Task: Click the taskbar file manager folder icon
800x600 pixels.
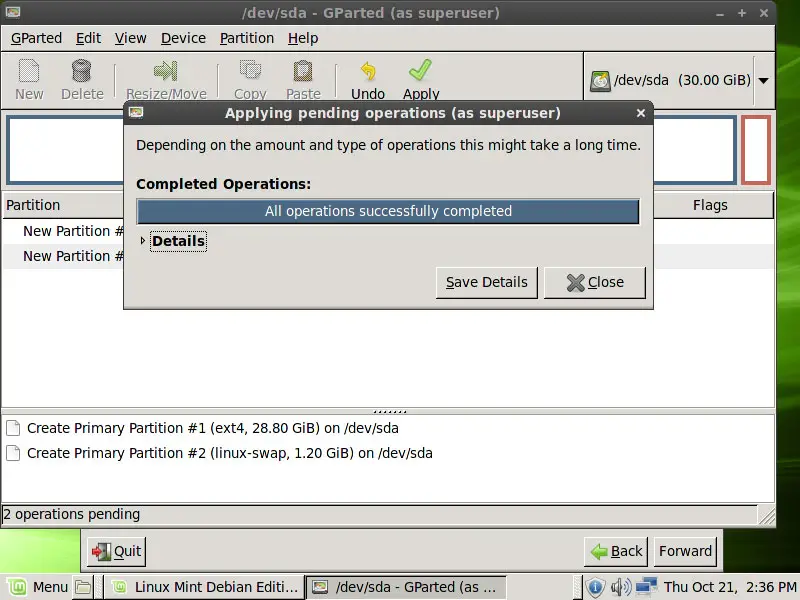Action: click(x=83, y=587)
